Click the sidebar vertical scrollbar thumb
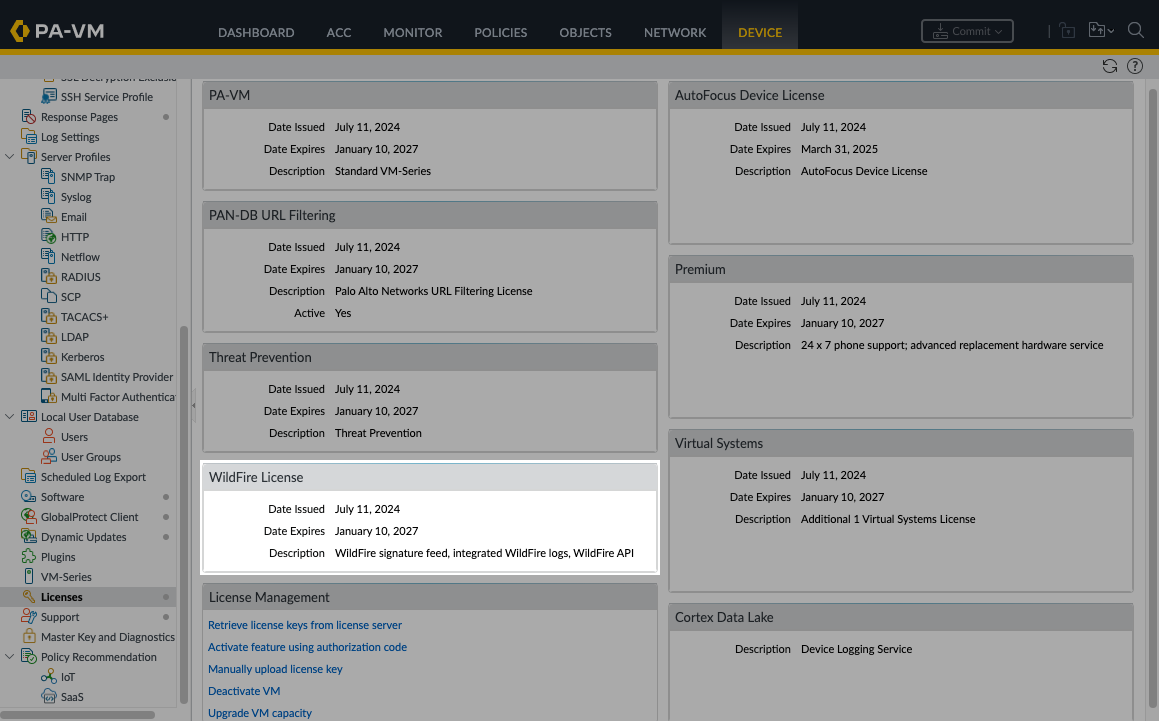 point(183,515)
